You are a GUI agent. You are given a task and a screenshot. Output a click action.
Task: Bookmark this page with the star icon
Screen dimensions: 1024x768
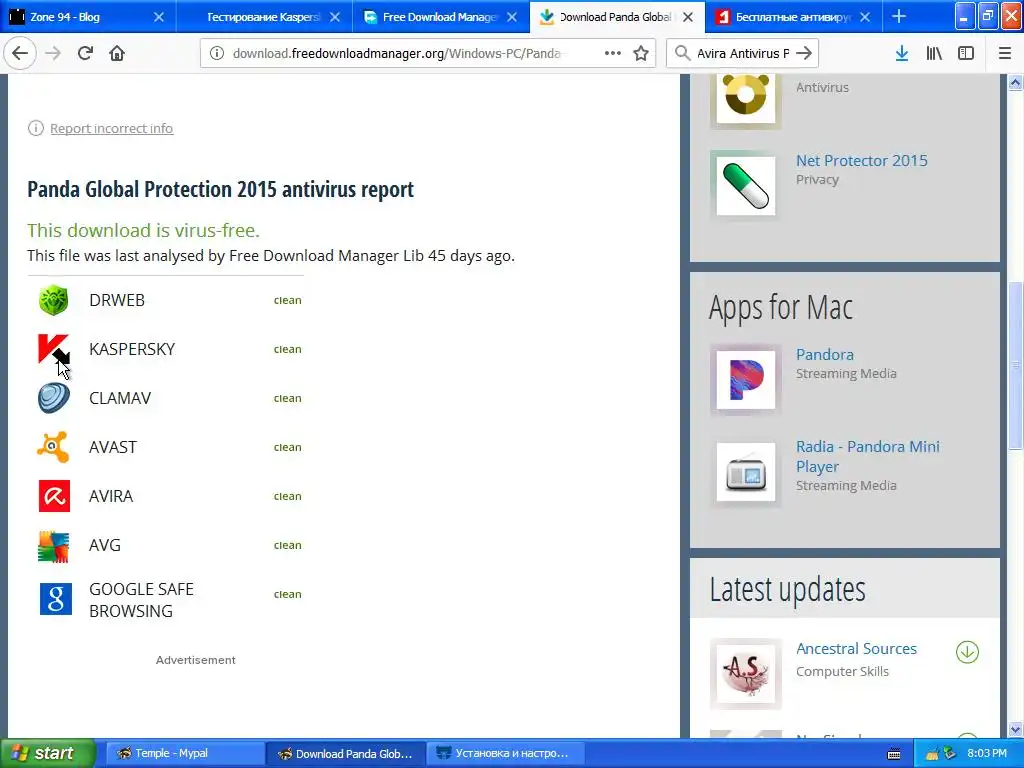[x=641, y=53]
